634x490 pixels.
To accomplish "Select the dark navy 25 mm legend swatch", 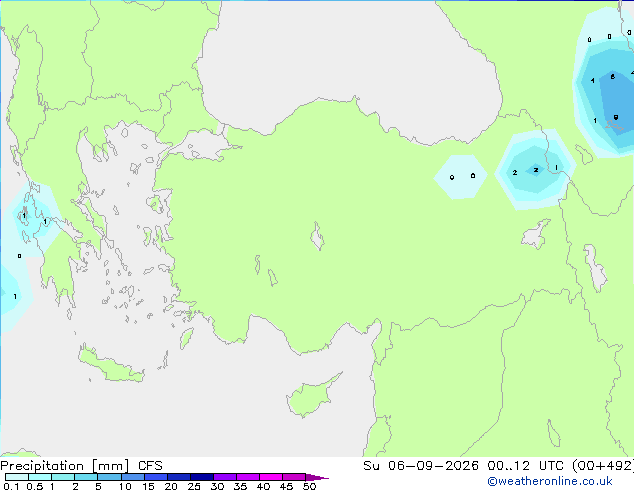I will pos(202,477).
